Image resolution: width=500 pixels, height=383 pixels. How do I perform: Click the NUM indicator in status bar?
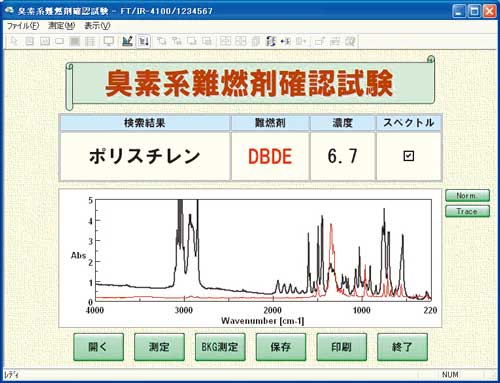[450, 375]
